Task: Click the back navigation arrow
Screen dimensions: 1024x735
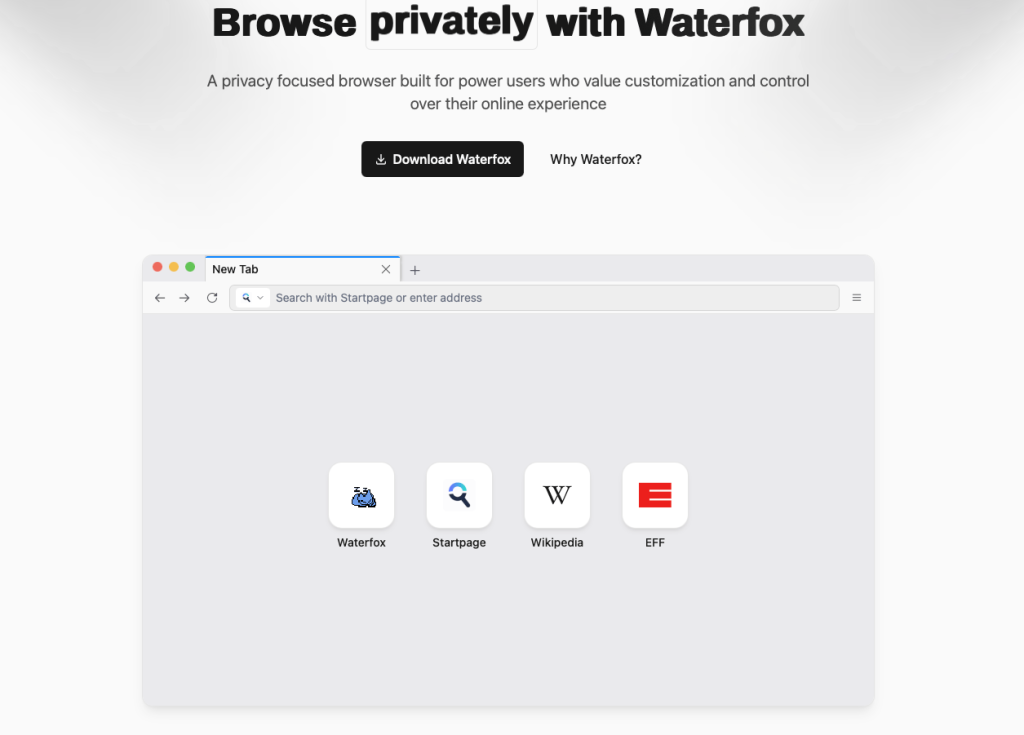Action: (159, 297)
